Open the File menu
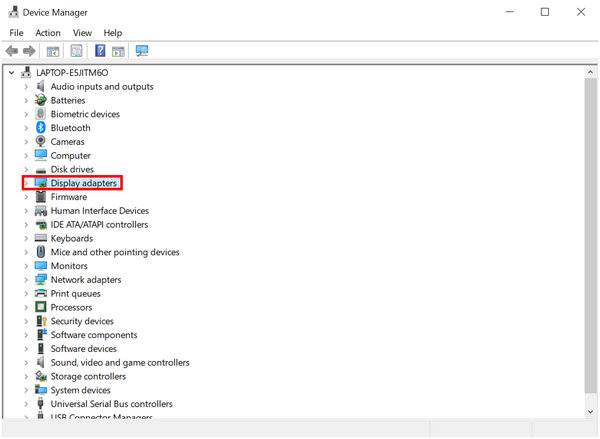This screenshot has width=600, height=439. (16, 33)
